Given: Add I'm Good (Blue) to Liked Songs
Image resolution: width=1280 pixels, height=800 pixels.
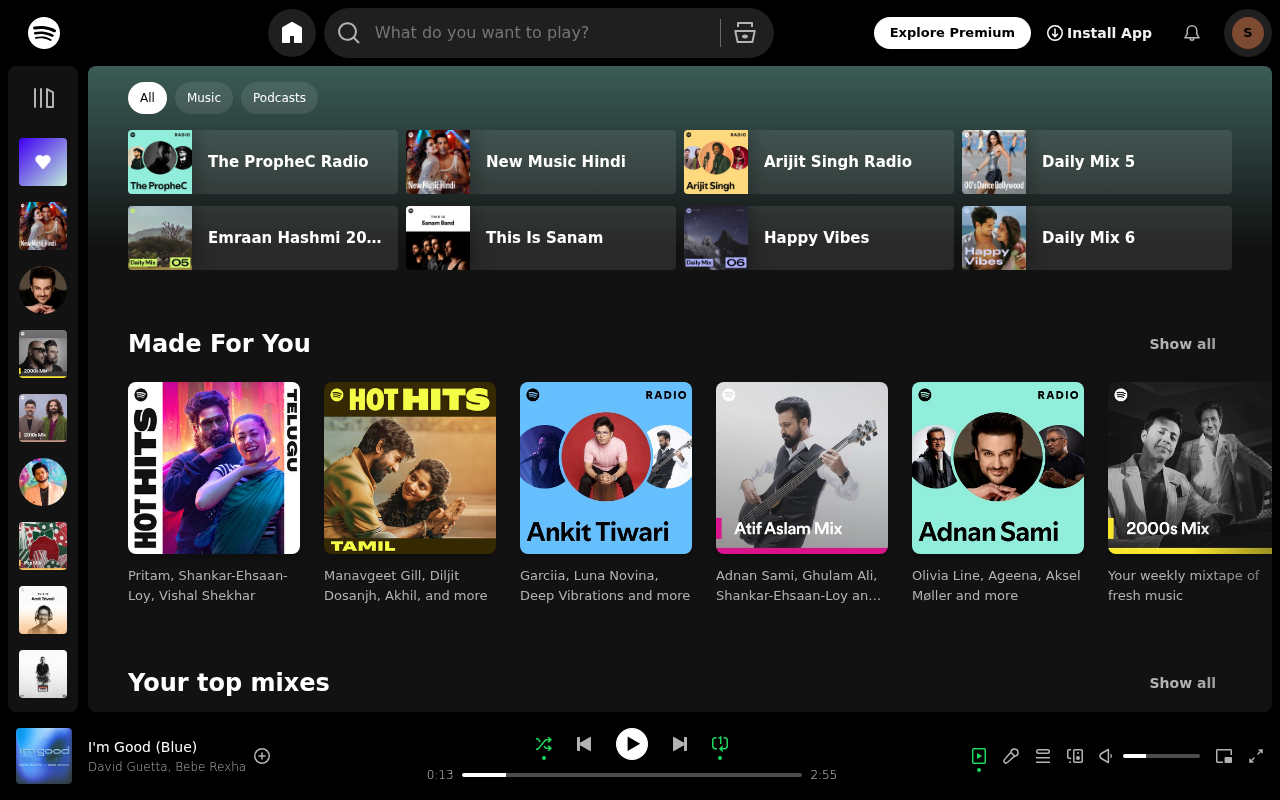Looking at the screenshot, I should pyautogui.click(x=262, y=756).
